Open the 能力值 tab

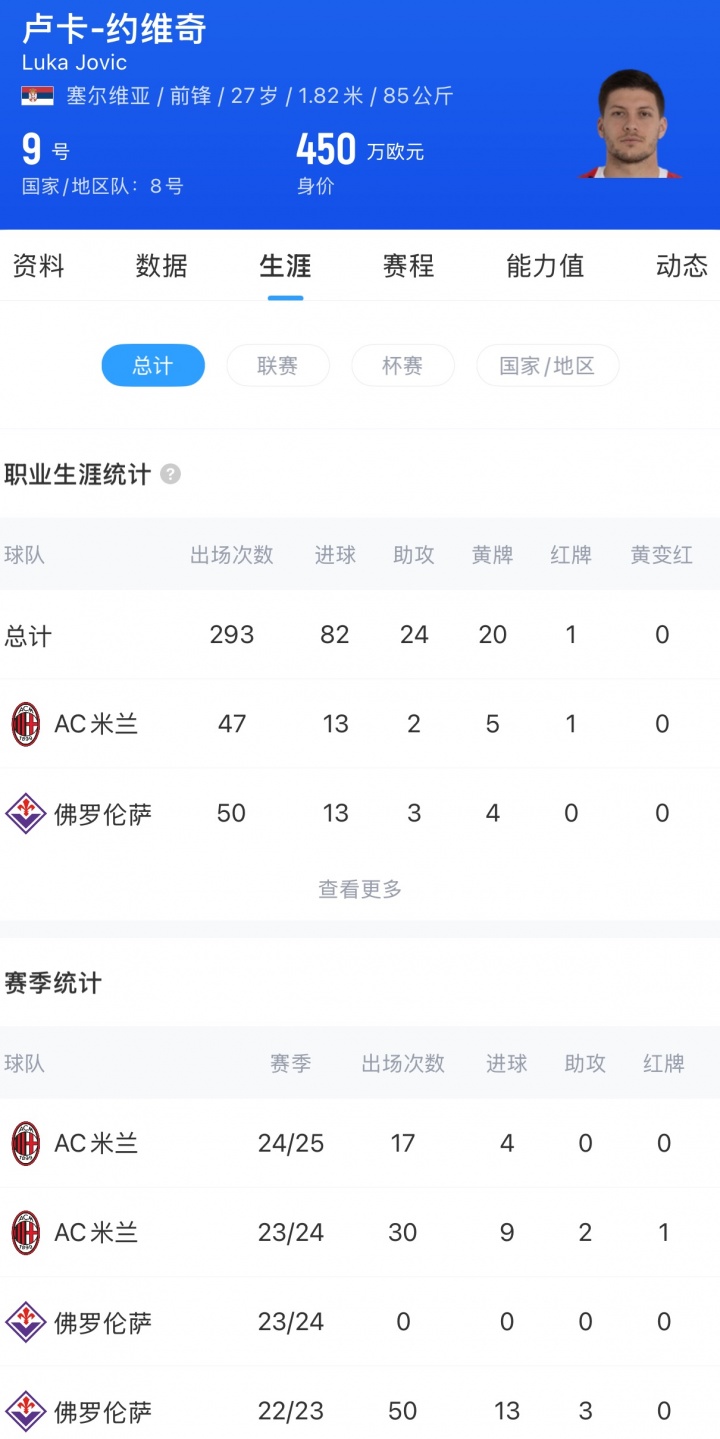click(545, 266)
